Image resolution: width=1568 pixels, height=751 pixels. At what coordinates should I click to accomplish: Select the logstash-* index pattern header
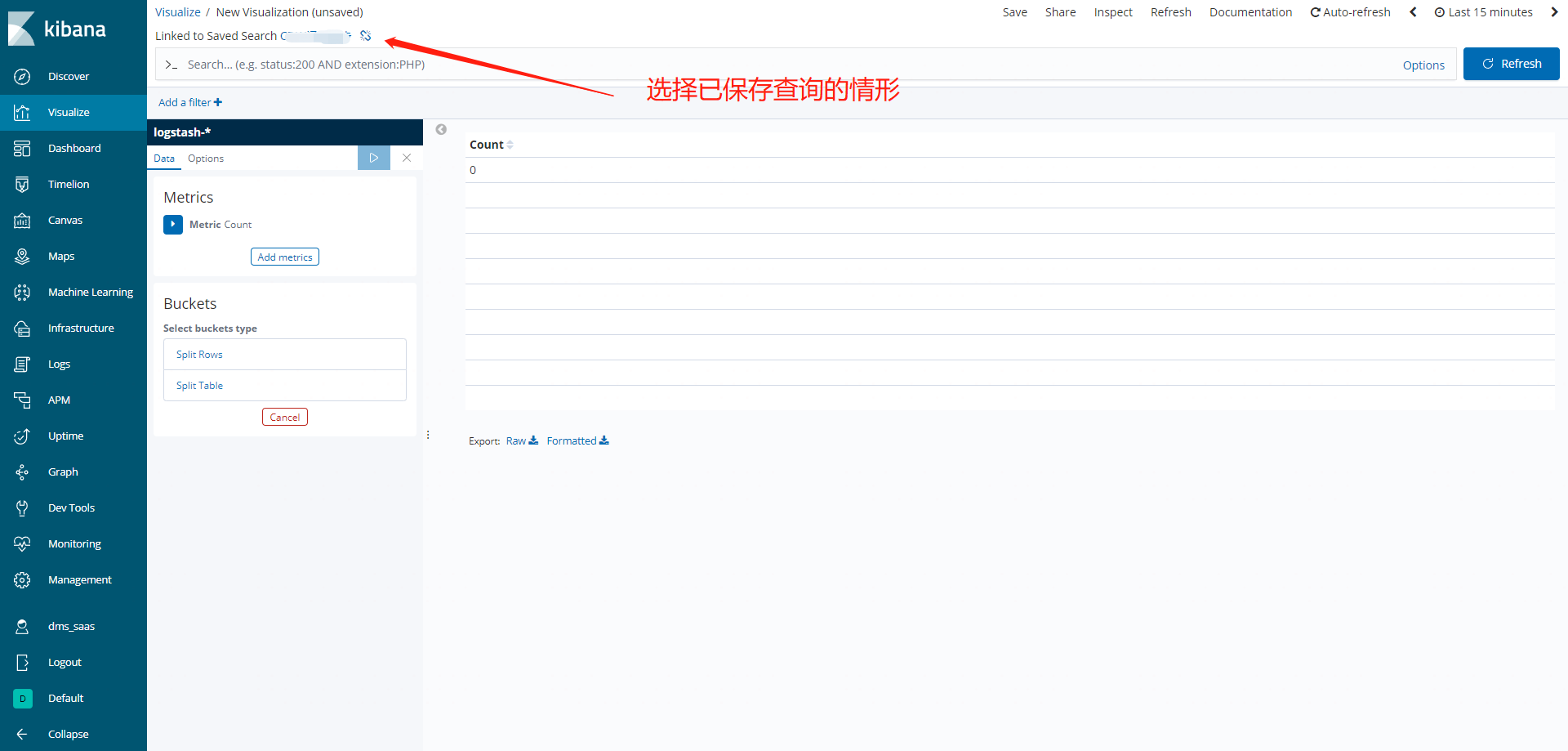[285, 132]
